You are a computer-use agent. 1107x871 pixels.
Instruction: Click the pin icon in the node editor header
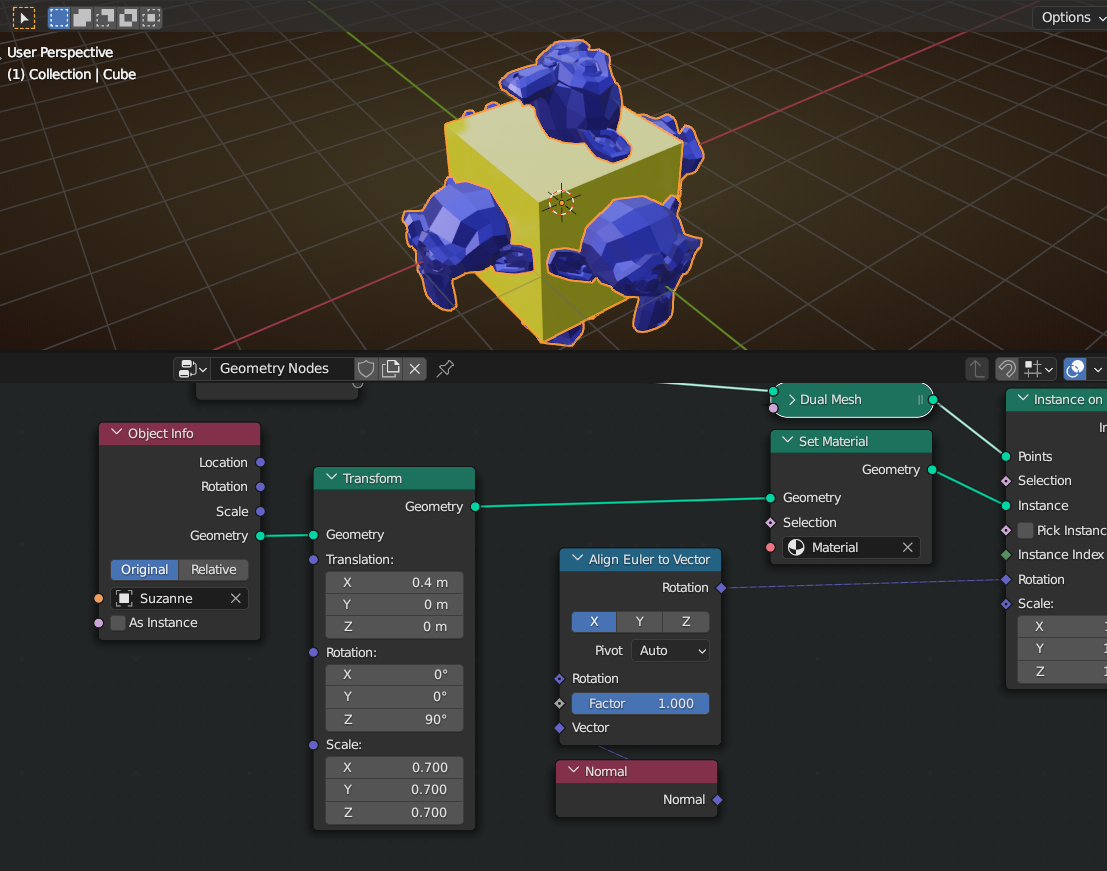[x=444, y=368]
